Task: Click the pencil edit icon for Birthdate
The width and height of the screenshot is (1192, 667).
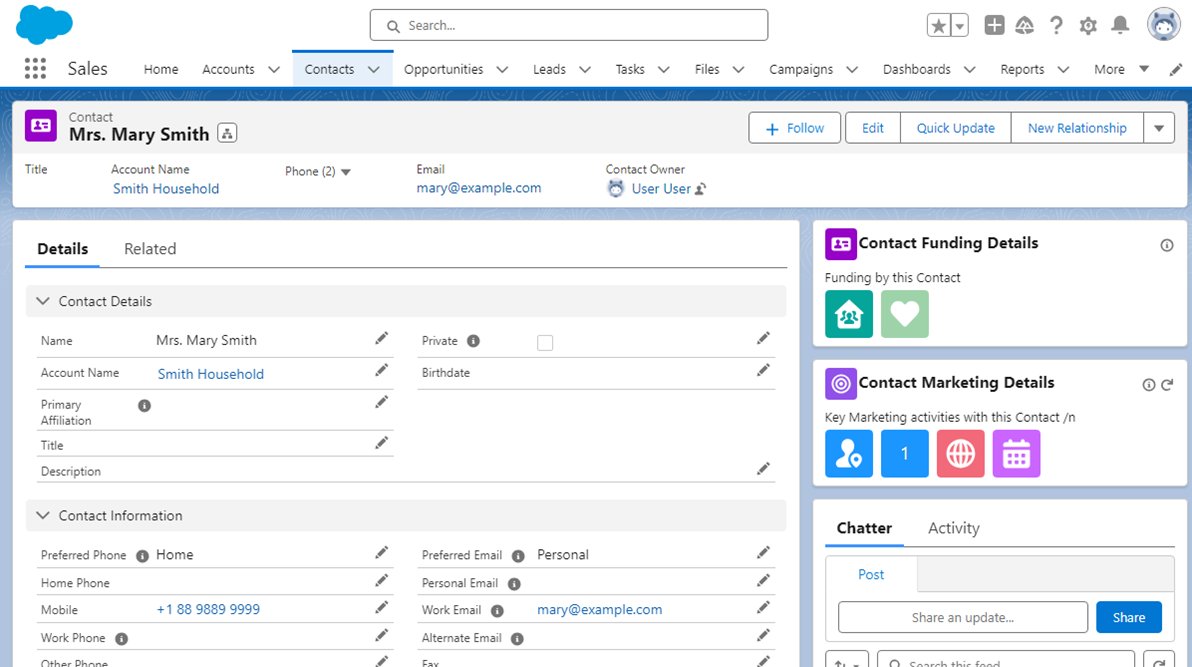Action: coord(763,370)
